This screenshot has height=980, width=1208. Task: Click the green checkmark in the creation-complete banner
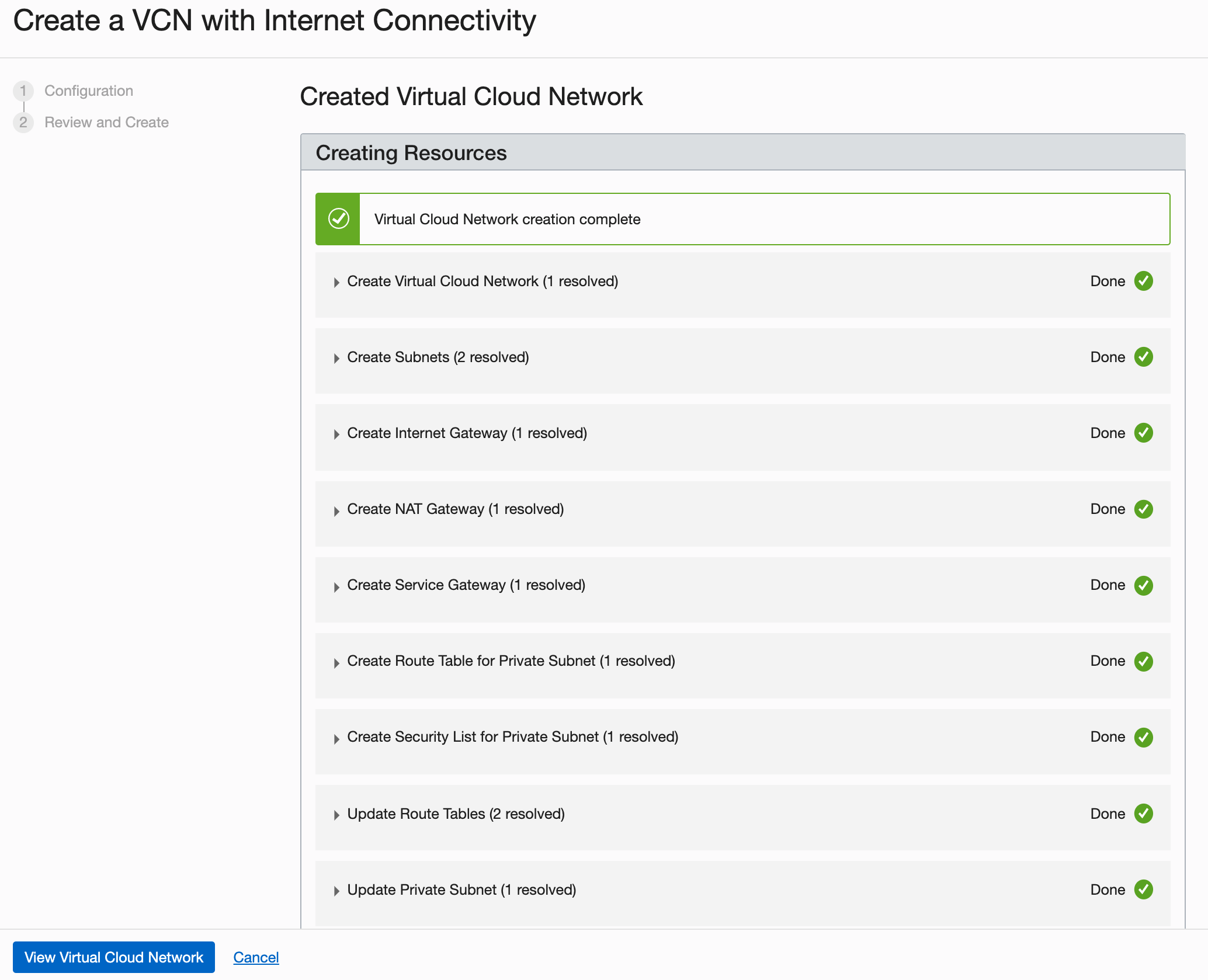tap(338, 219)
